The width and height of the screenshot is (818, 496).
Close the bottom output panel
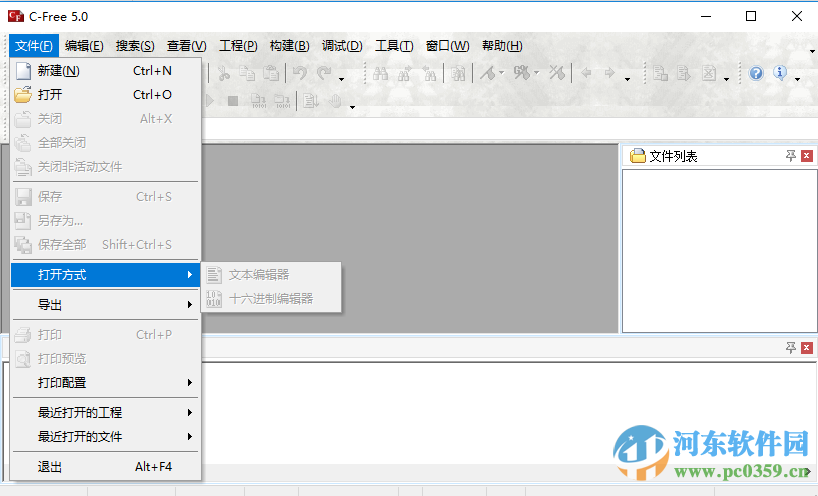[x=807, y=348]
